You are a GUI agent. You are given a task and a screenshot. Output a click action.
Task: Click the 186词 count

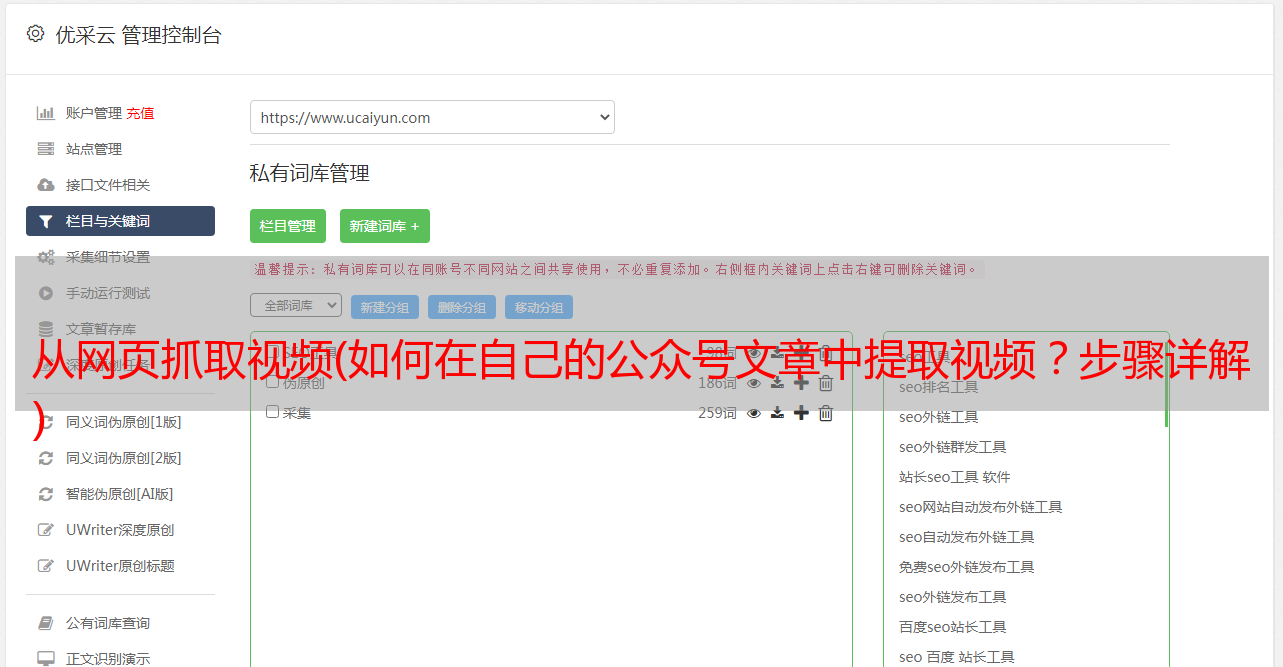point(717,383)
